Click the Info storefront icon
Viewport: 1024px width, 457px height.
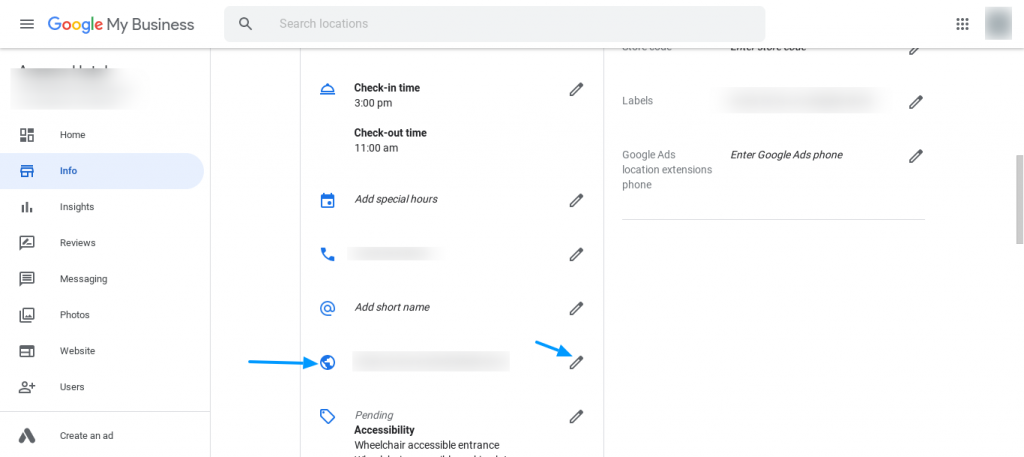[x=27, y=171]
